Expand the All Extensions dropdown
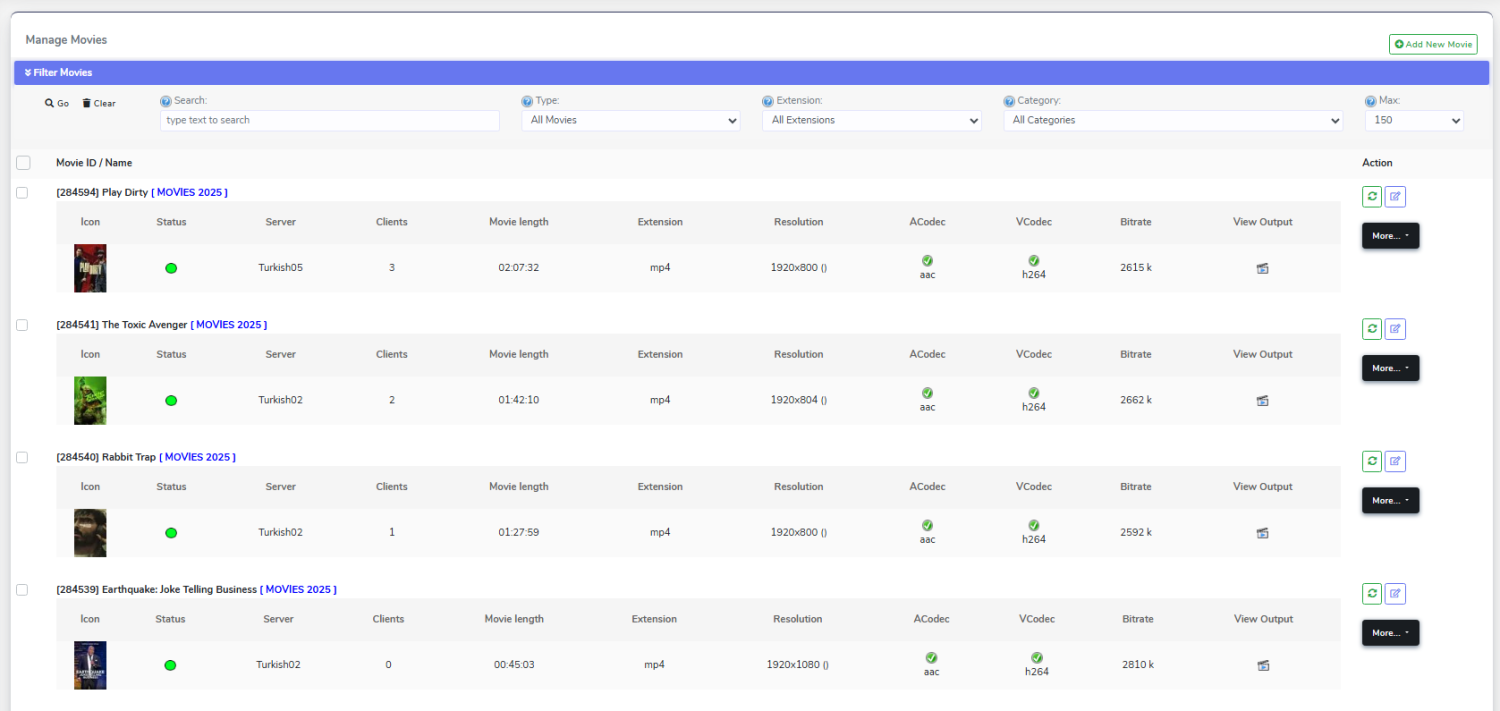The height and width of the screenshot is (711, 1500). point(871,120)
